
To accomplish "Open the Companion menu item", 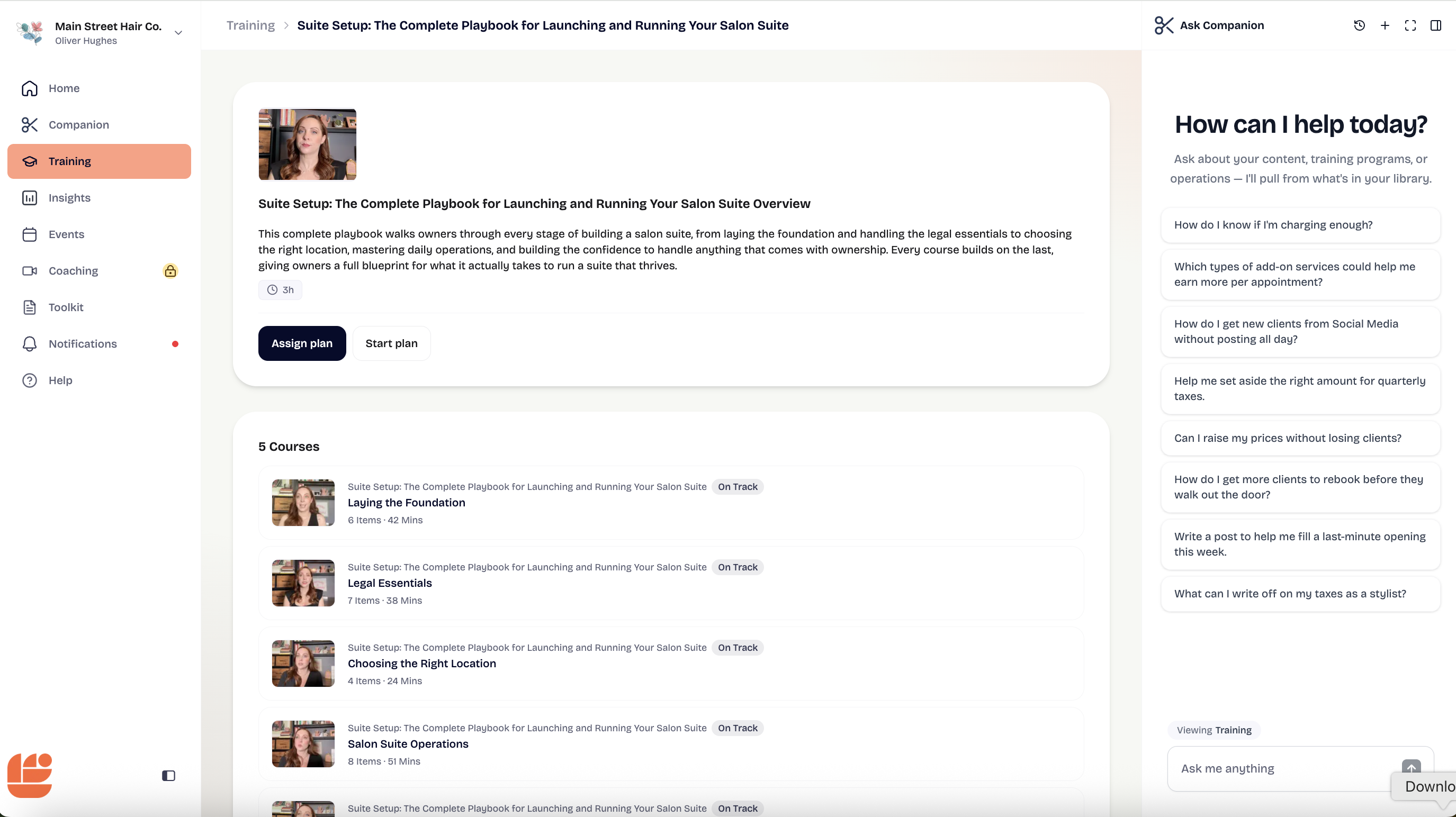I will click(99, 125).
